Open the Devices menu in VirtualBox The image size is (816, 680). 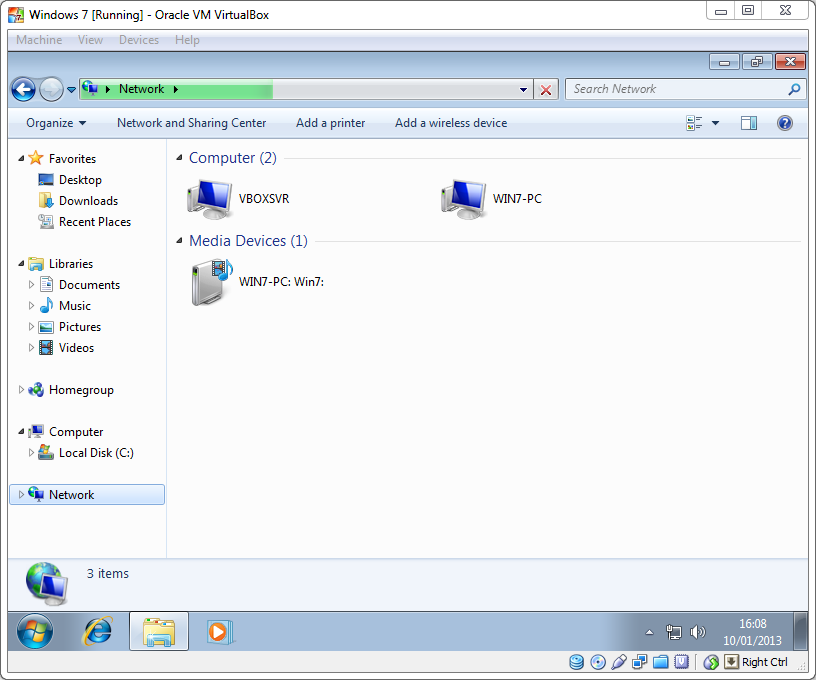138,40
